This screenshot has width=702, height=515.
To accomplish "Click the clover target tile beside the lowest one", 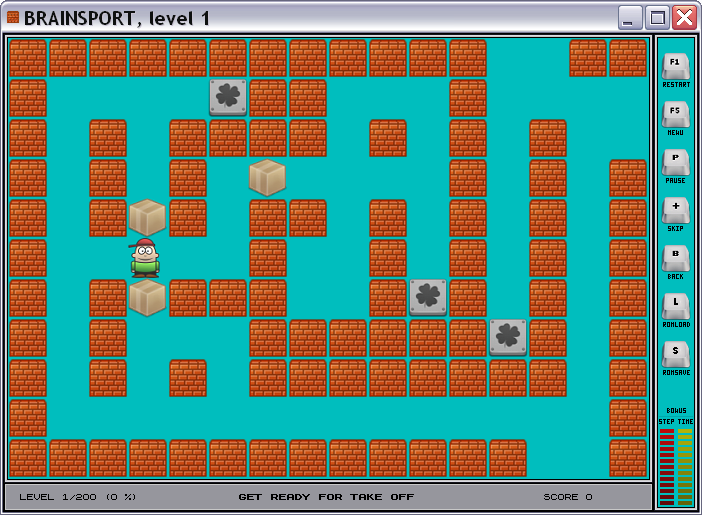I will pyautogui.click(x=428, y=298).
